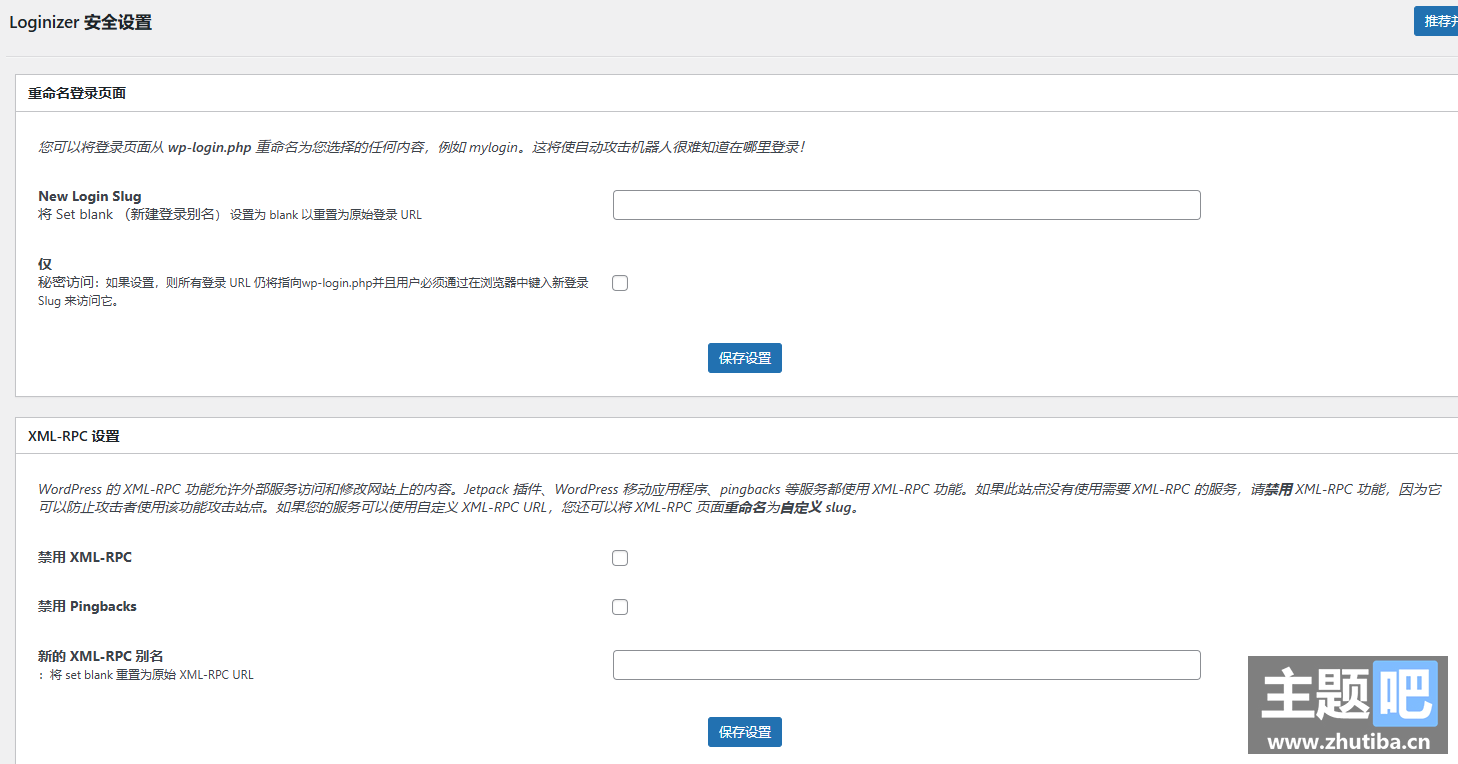Click the 重命名登录页面 section heading
The height and width of the screenshot is (764, 1458).
(x=77, y=93)
